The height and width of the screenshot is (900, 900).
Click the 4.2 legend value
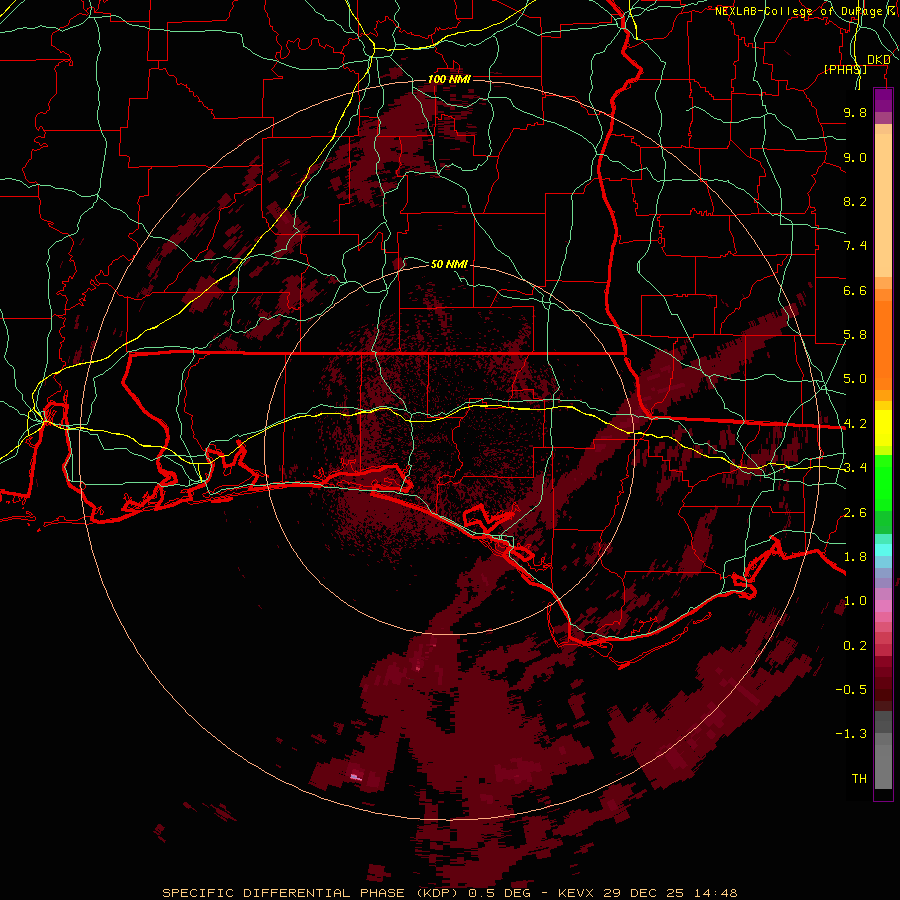coord(855,424)
